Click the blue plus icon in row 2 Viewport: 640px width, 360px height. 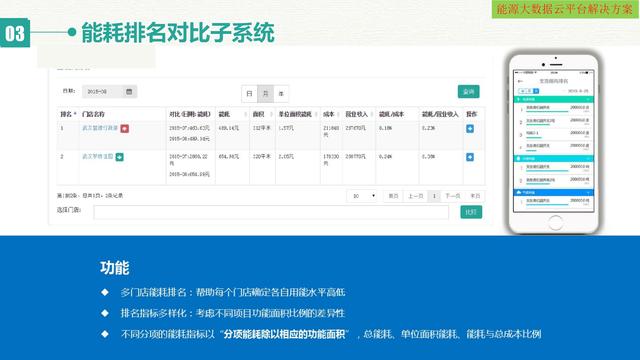pyautogui.click(x=470, y=157)
